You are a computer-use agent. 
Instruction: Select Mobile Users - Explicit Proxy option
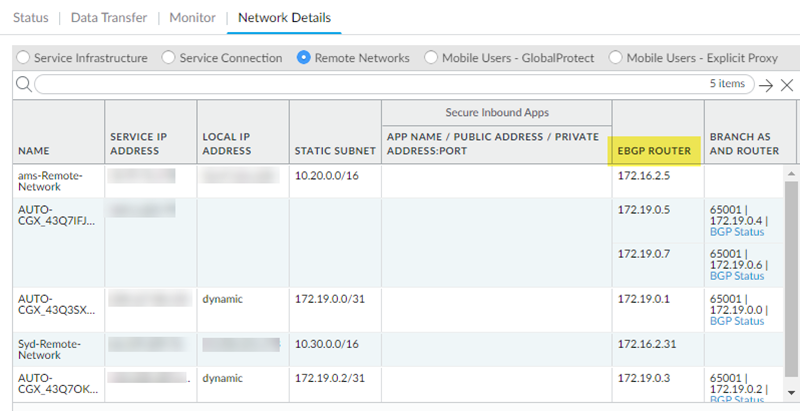pos(615,58)
